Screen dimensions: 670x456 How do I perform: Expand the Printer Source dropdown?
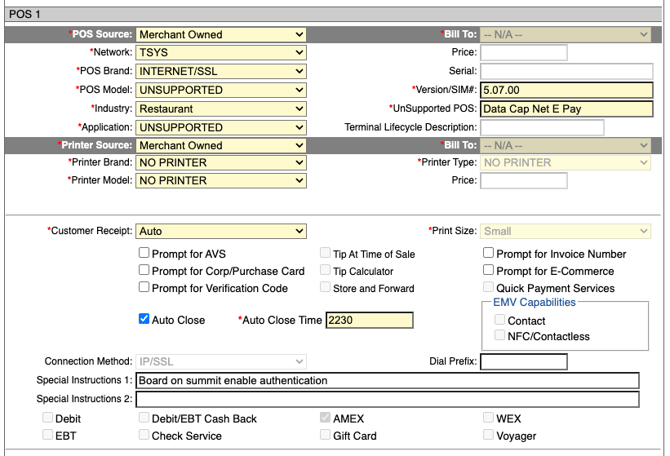click(221, 145)
